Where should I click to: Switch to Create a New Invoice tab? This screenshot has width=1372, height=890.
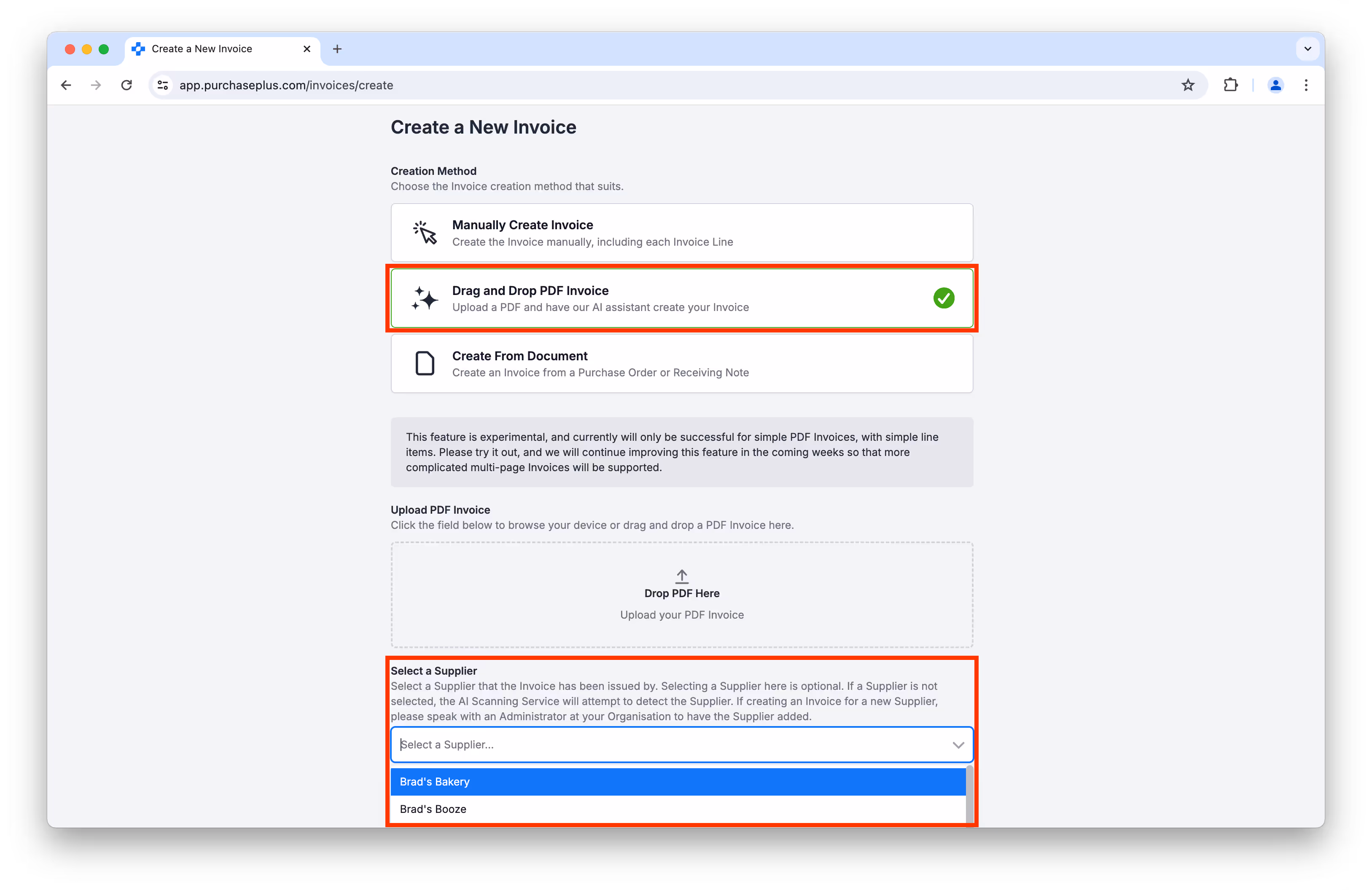202,49
